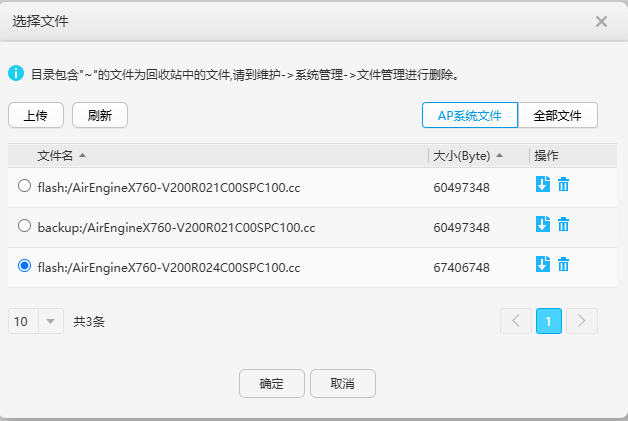This screenshot has width=628, height=421.
Task: Open the page size dropdown
Action: pos(36,321)
